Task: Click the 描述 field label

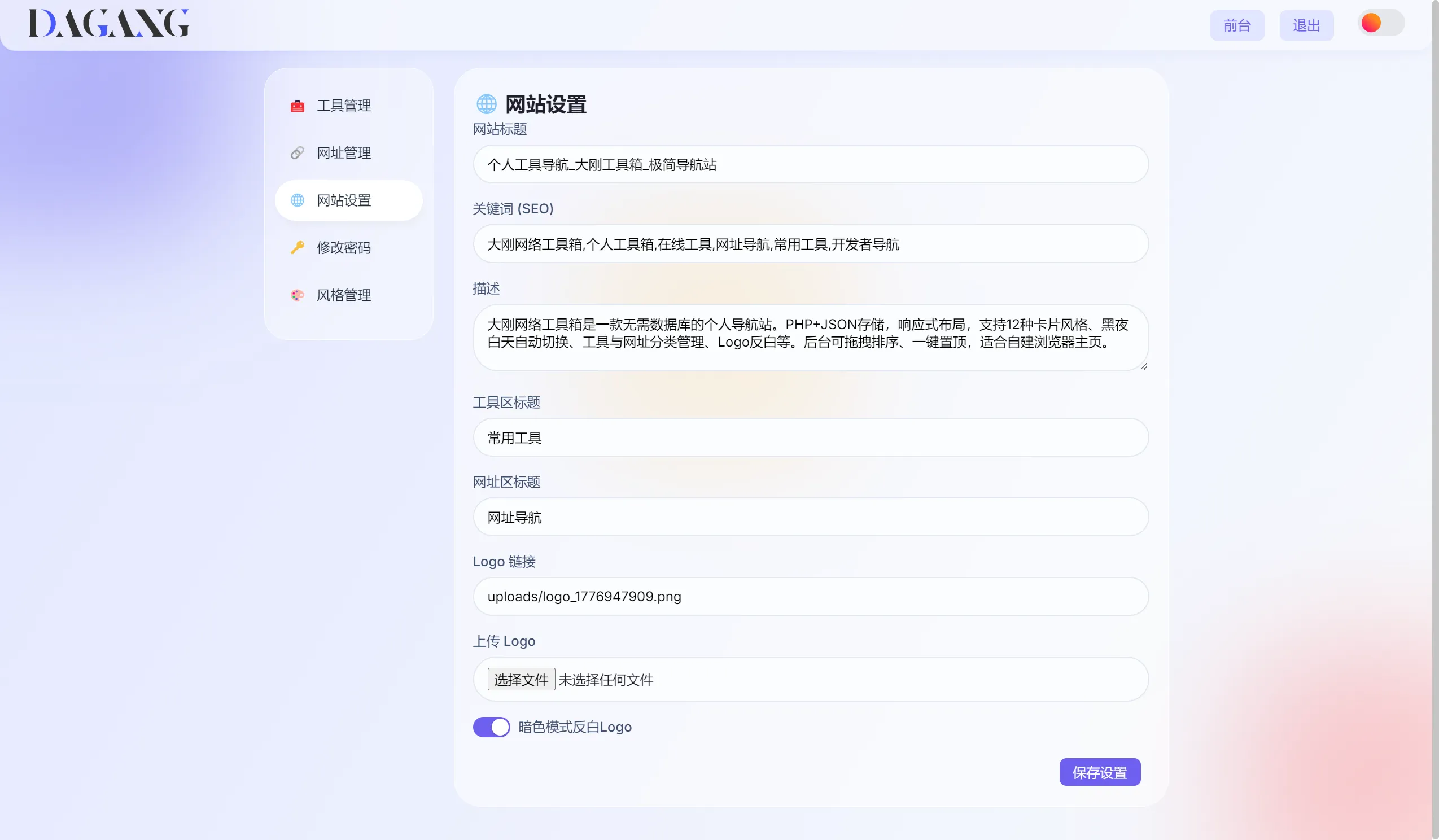Action: (486, 288)
